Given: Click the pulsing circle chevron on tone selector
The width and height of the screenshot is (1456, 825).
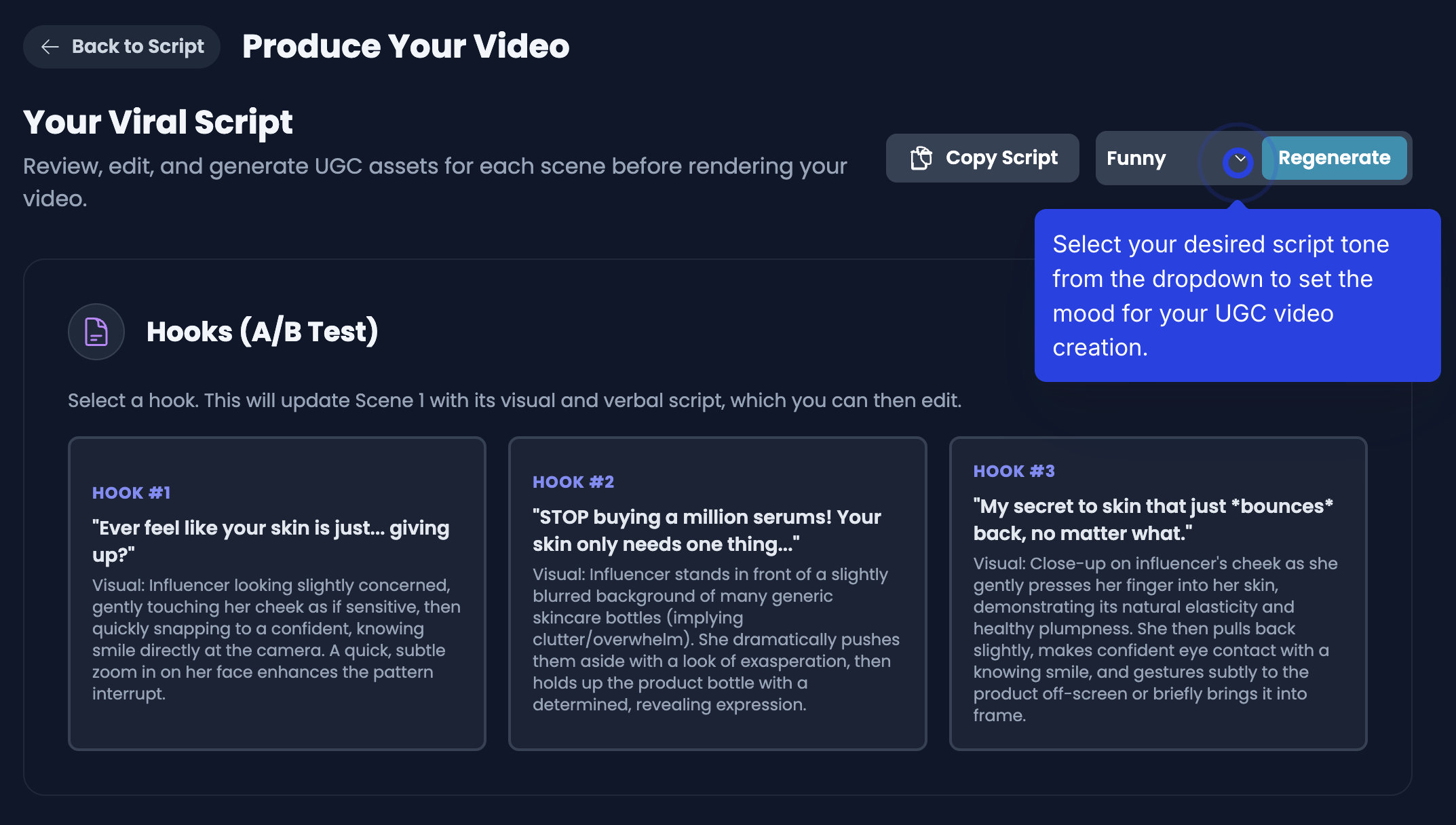Looking at the screenshot, I should point(1238,161).
